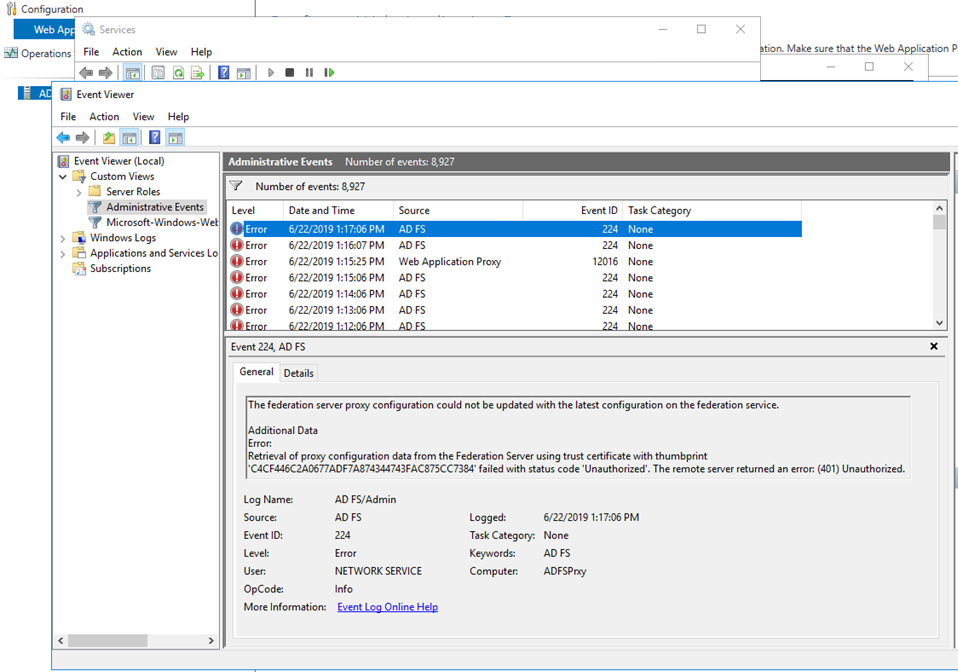Image resolution: width=958 pixels, height=672 pixels.
Task: Click Show/Hide Action Pane icon in Services toolbar
Action: point(244,73)
